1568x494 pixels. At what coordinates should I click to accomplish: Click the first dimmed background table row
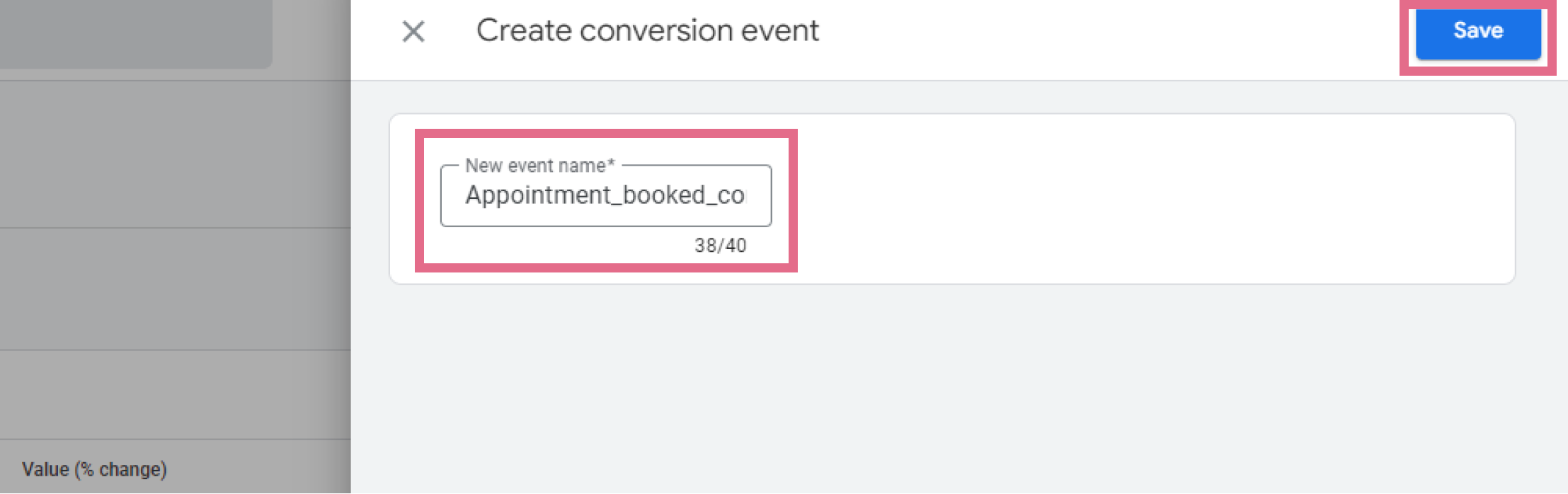click(175, 154)
